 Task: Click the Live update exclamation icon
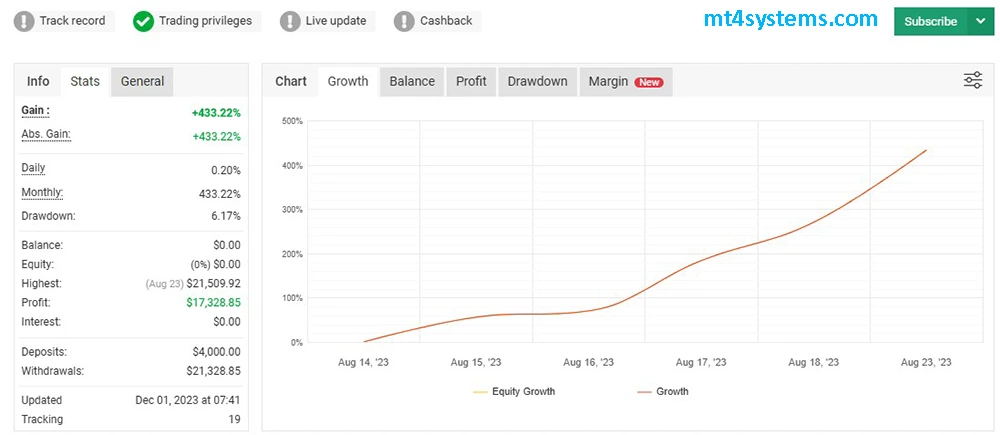(x=290, y=21)
